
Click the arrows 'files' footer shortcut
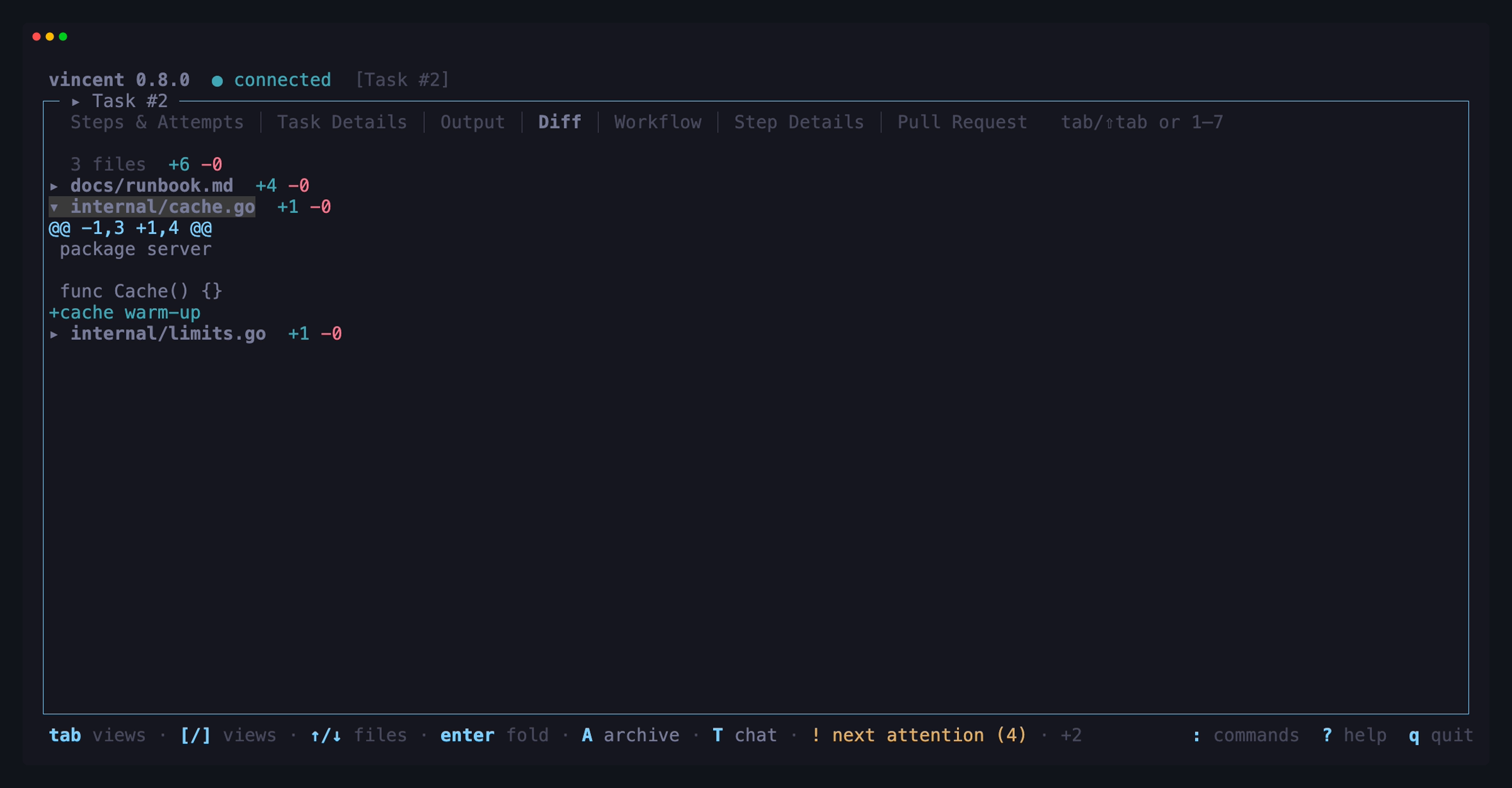358,736
